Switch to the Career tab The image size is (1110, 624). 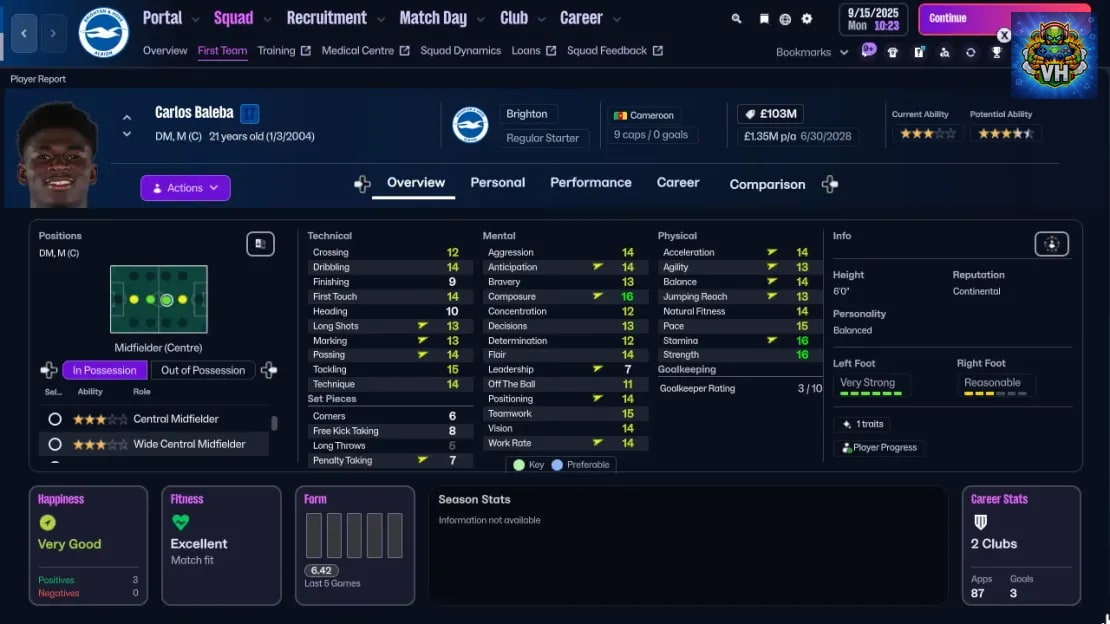(677, 183)
